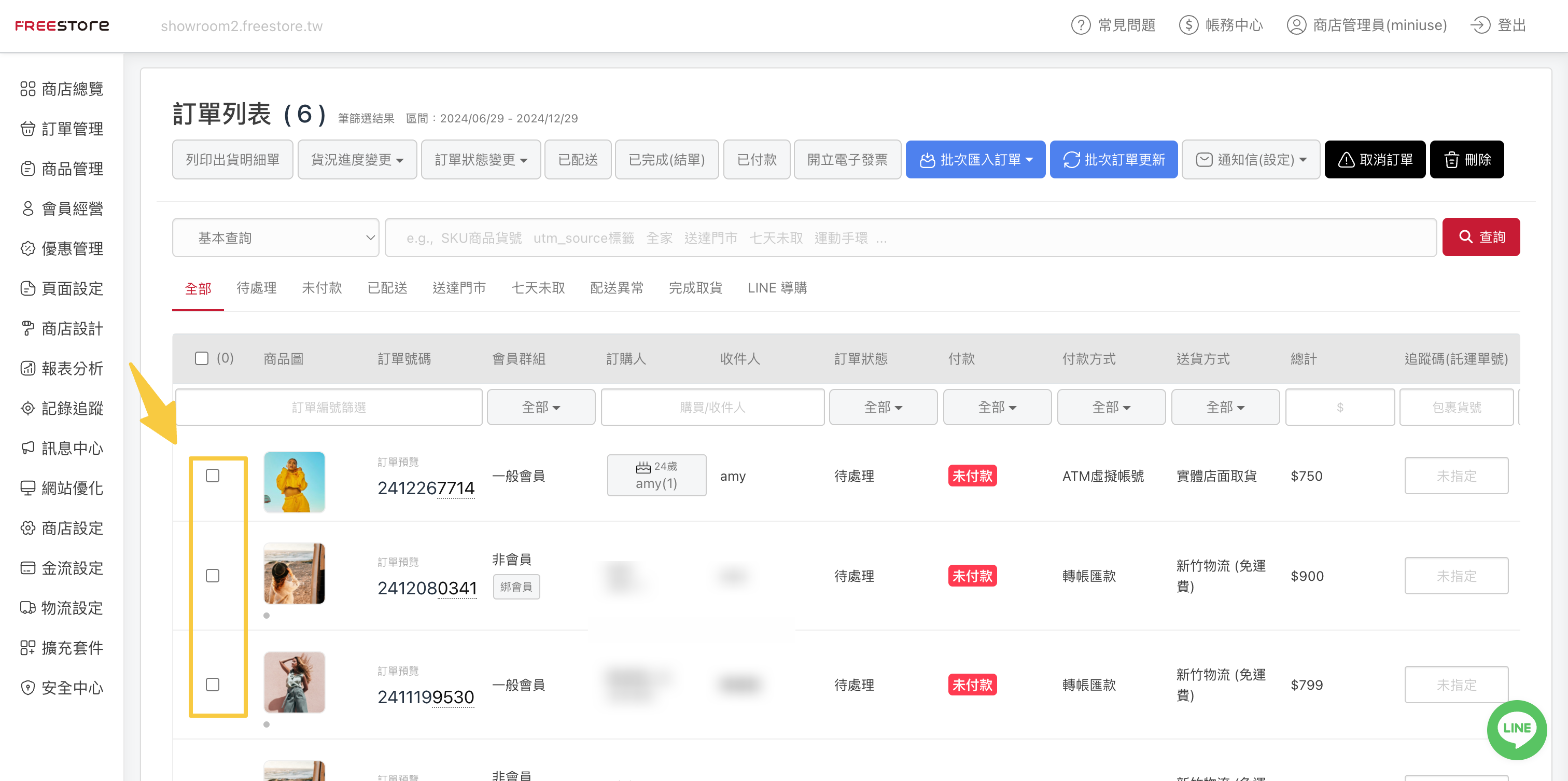Click the 訂單管理 basket icon
This screenshot has width=1568, height=781.
tap(28, 129)
